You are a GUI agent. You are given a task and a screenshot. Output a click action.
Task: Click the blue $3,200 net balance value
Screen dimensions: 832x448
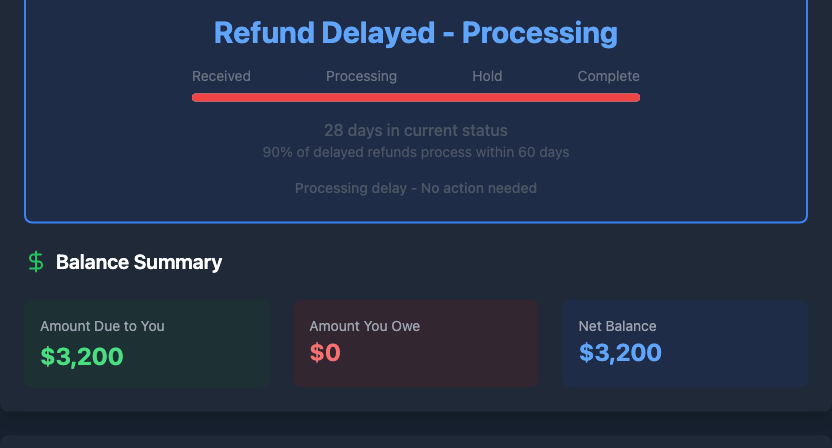coord(620,353)
